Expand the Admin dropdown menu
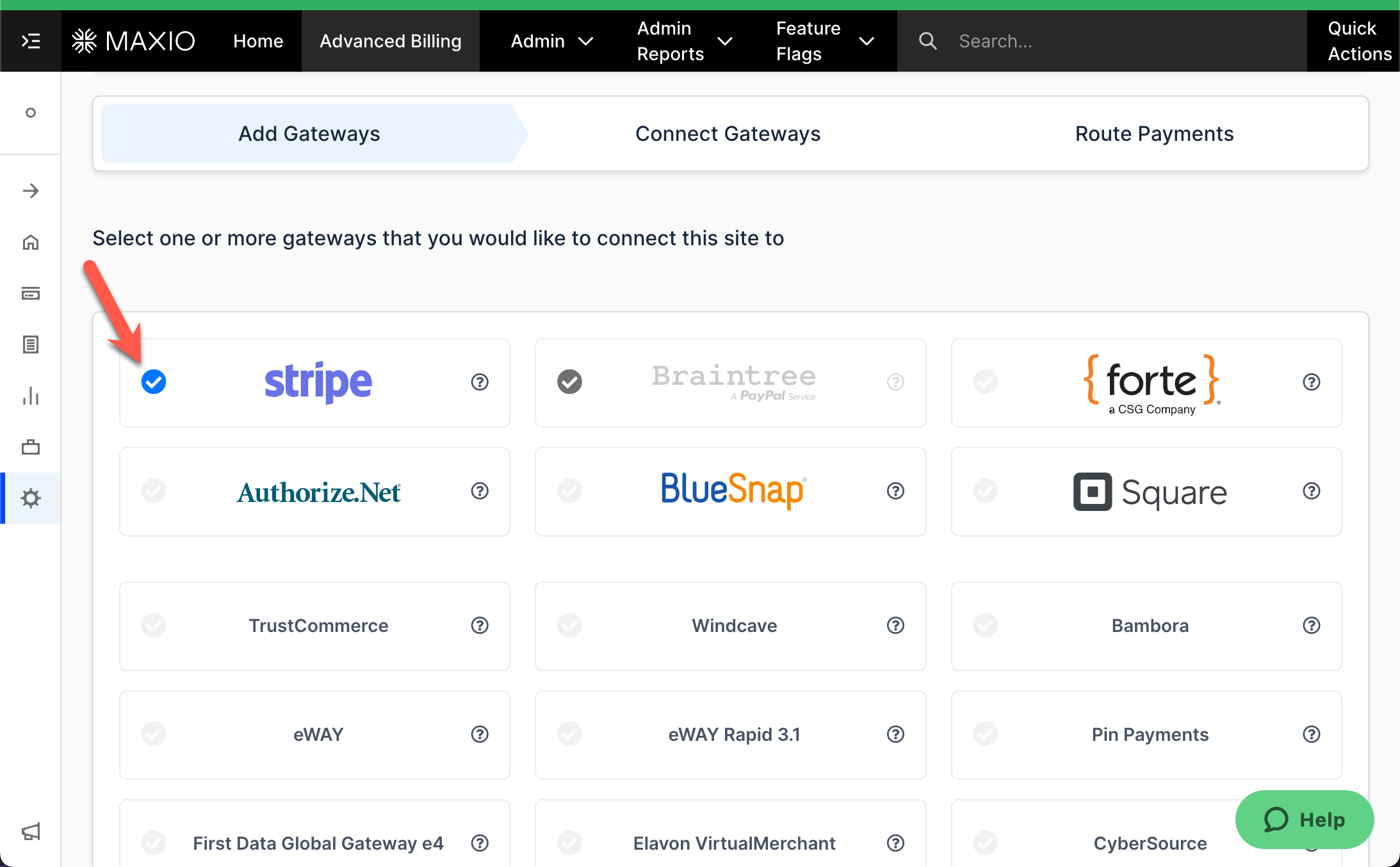This screenshot has height=867, width=1400. click(x=551, y=41)
